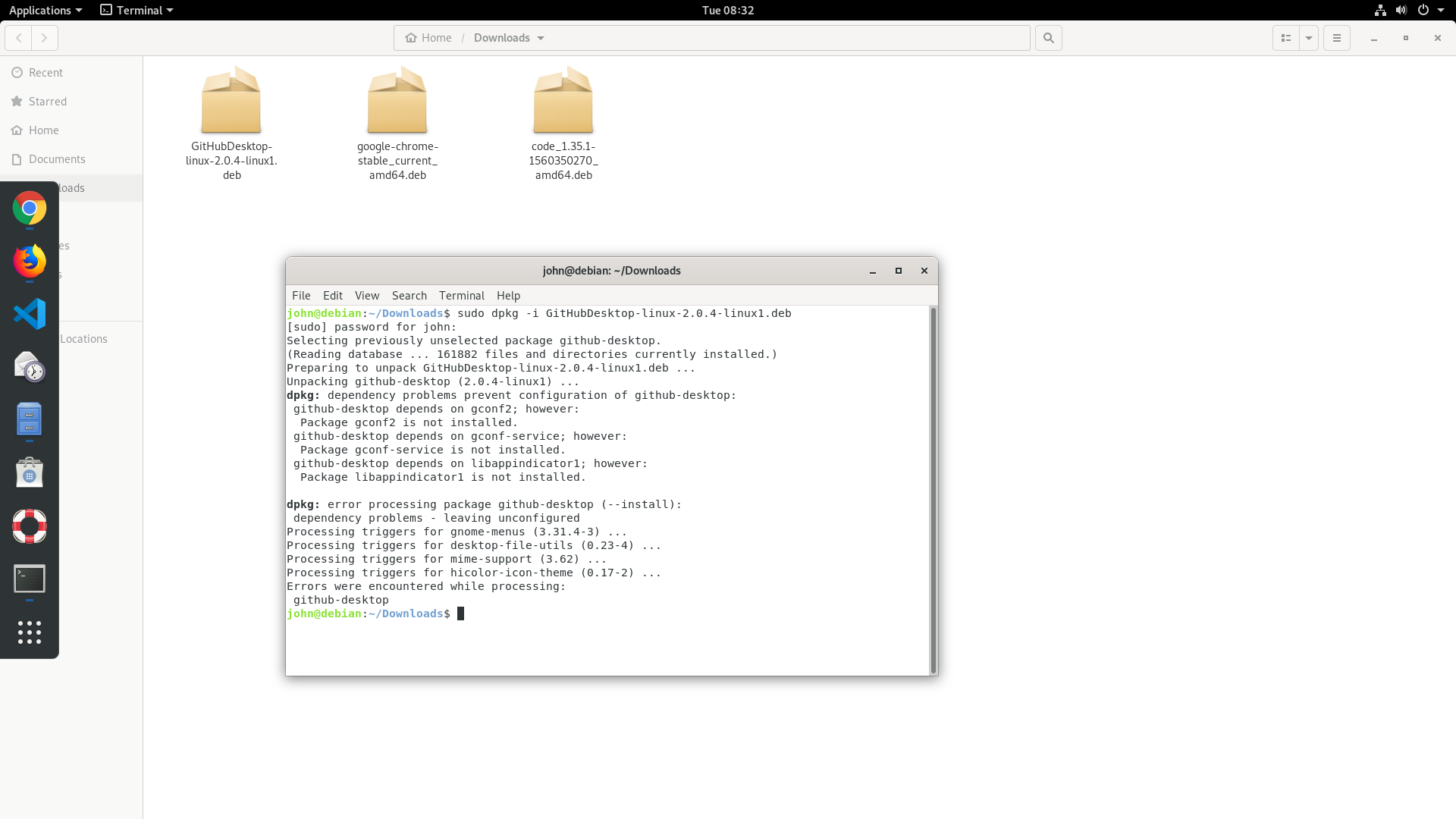The width and height of the screenshot is (1456, 819).
Task: Open Documents in the sidebar
Action: pyautogui.click(x=71, y=159)
